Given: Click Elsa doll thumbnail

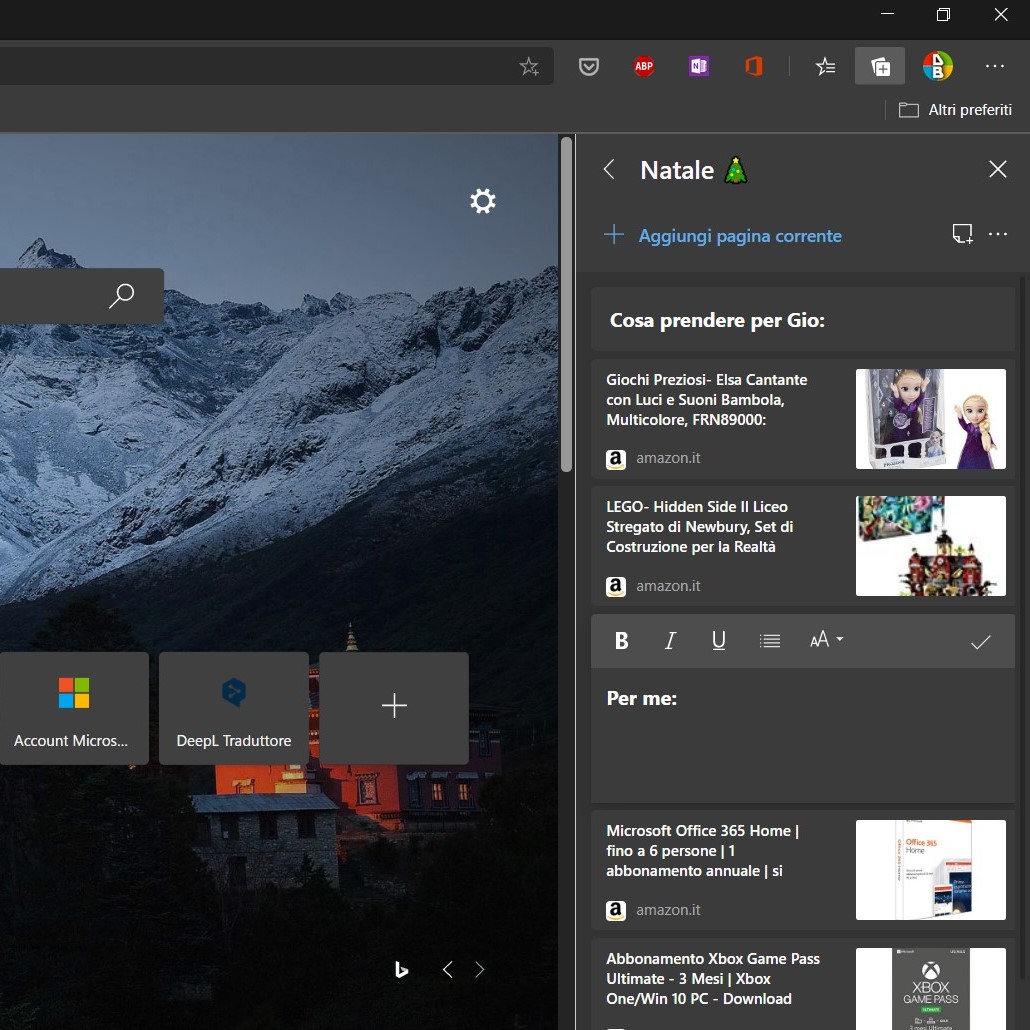Looking at the screenshot, I should pos(930,418).
